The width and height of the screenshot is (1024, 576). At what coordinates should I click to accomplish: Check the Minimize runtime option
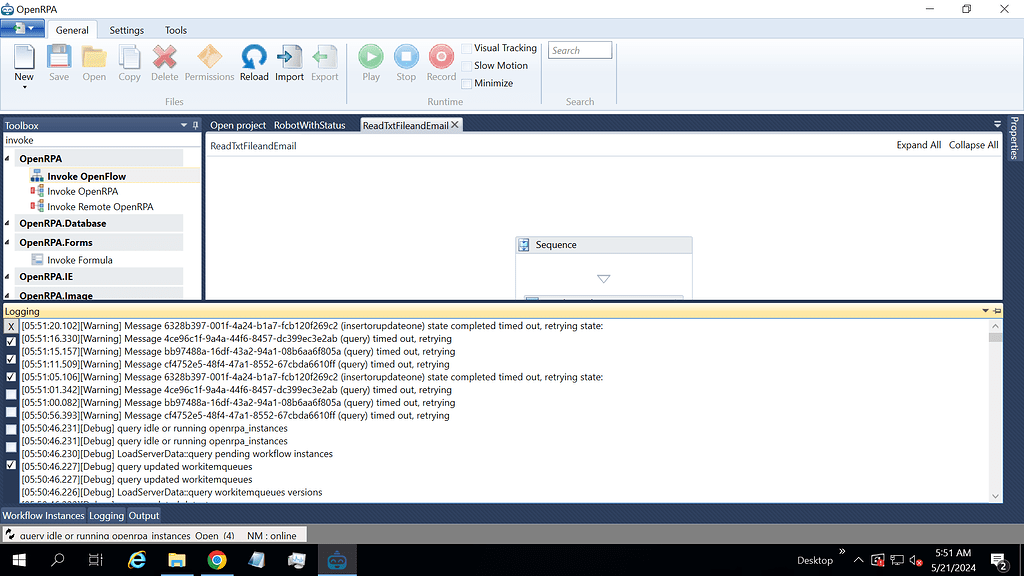point(467,83)
